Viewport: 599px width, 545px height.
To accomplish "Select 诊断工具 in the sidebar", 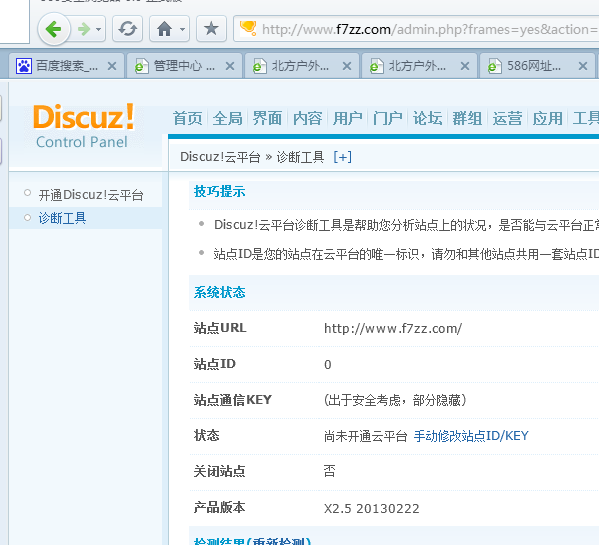I will (62, 218).
